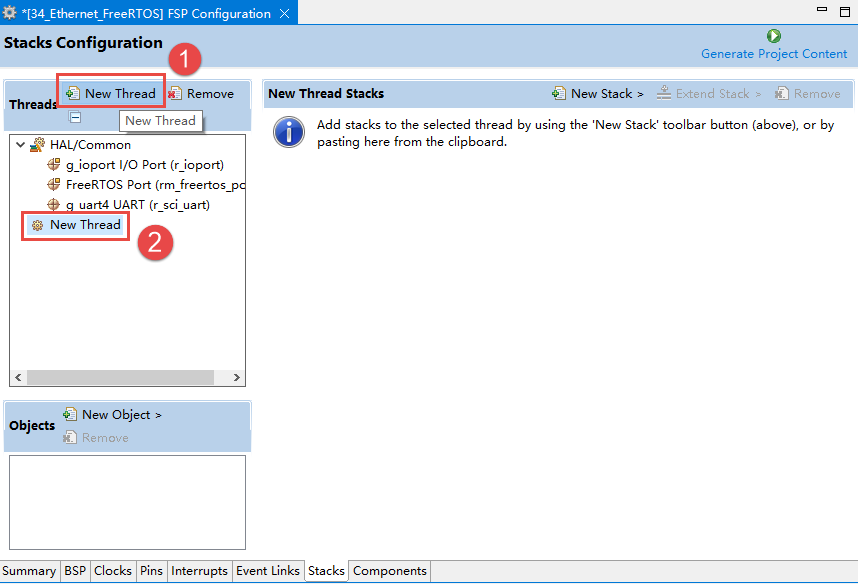The image size is (858, 584).
Task: Switch to the Clocks tab
Action: (x=113, y=571)
